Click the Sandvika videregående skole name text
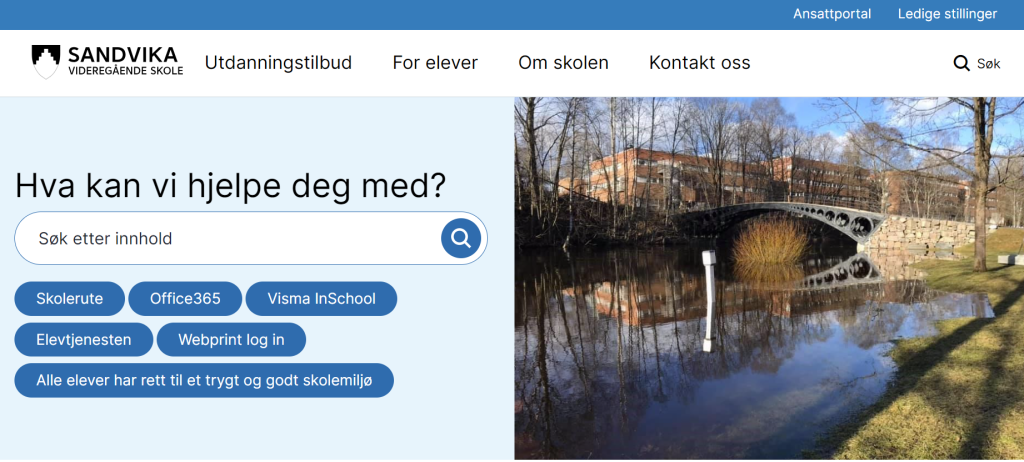The height and width of the screenshot is (462, 1024). coord(124,62)
